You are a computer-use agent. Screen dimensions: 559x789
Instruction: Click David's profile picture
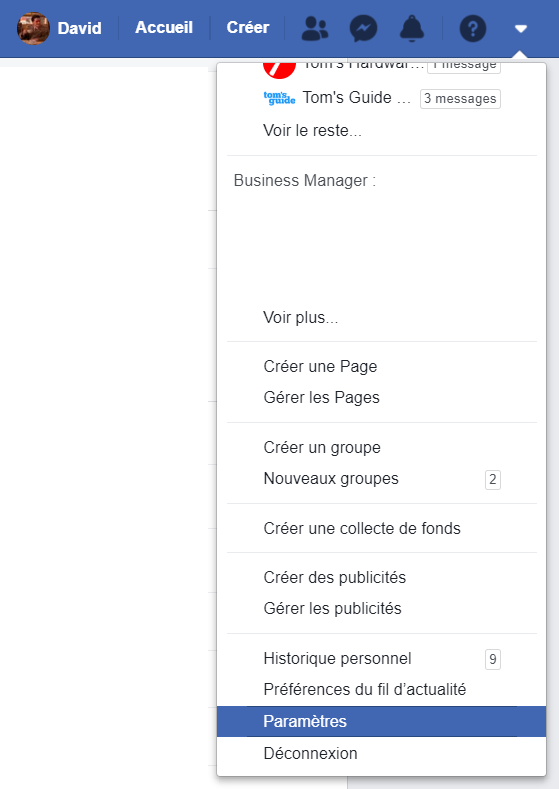[33, 28]
